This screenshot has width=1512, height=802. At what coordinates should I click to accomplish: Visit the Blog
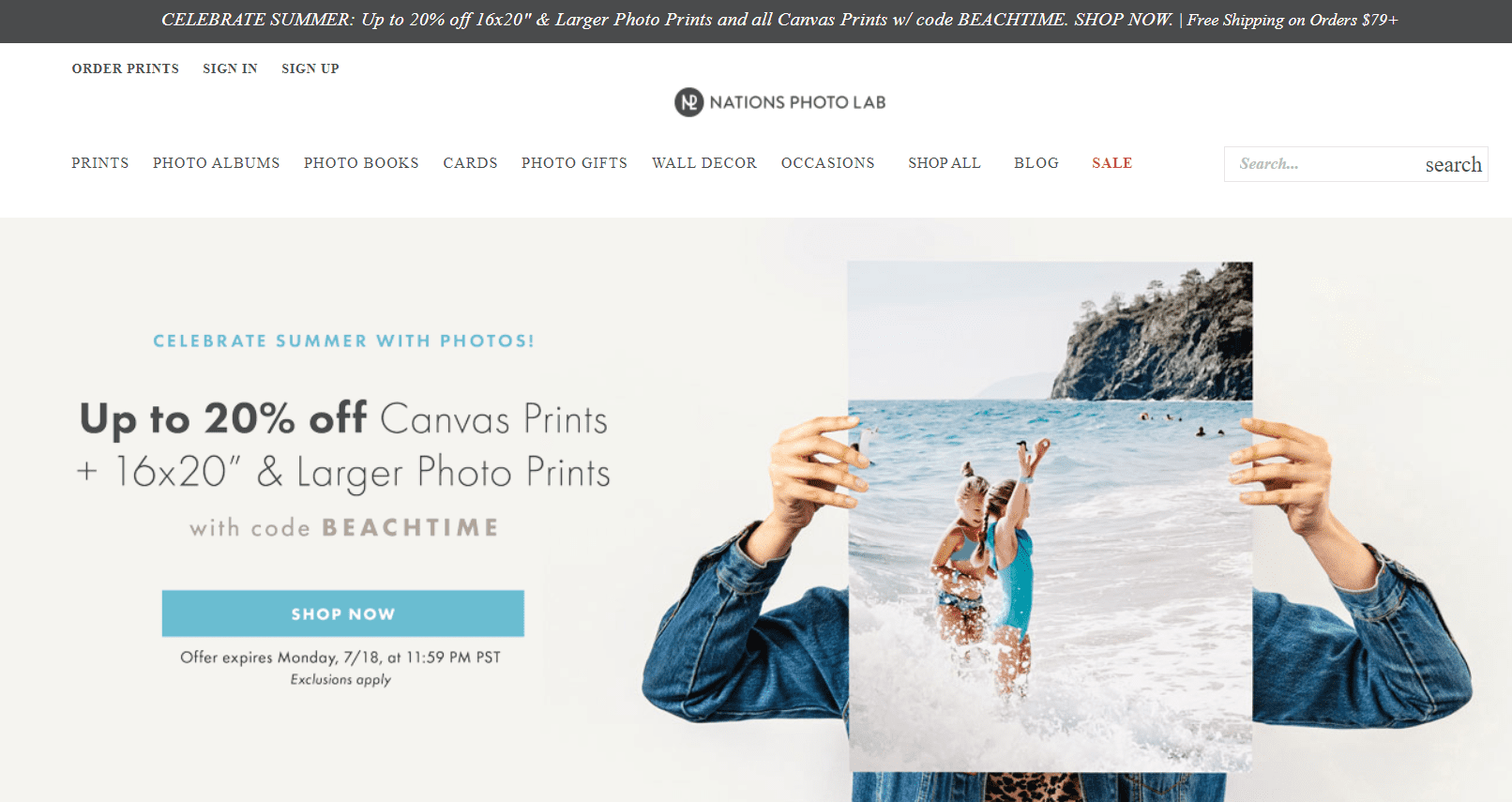[x=1036, y=163]
